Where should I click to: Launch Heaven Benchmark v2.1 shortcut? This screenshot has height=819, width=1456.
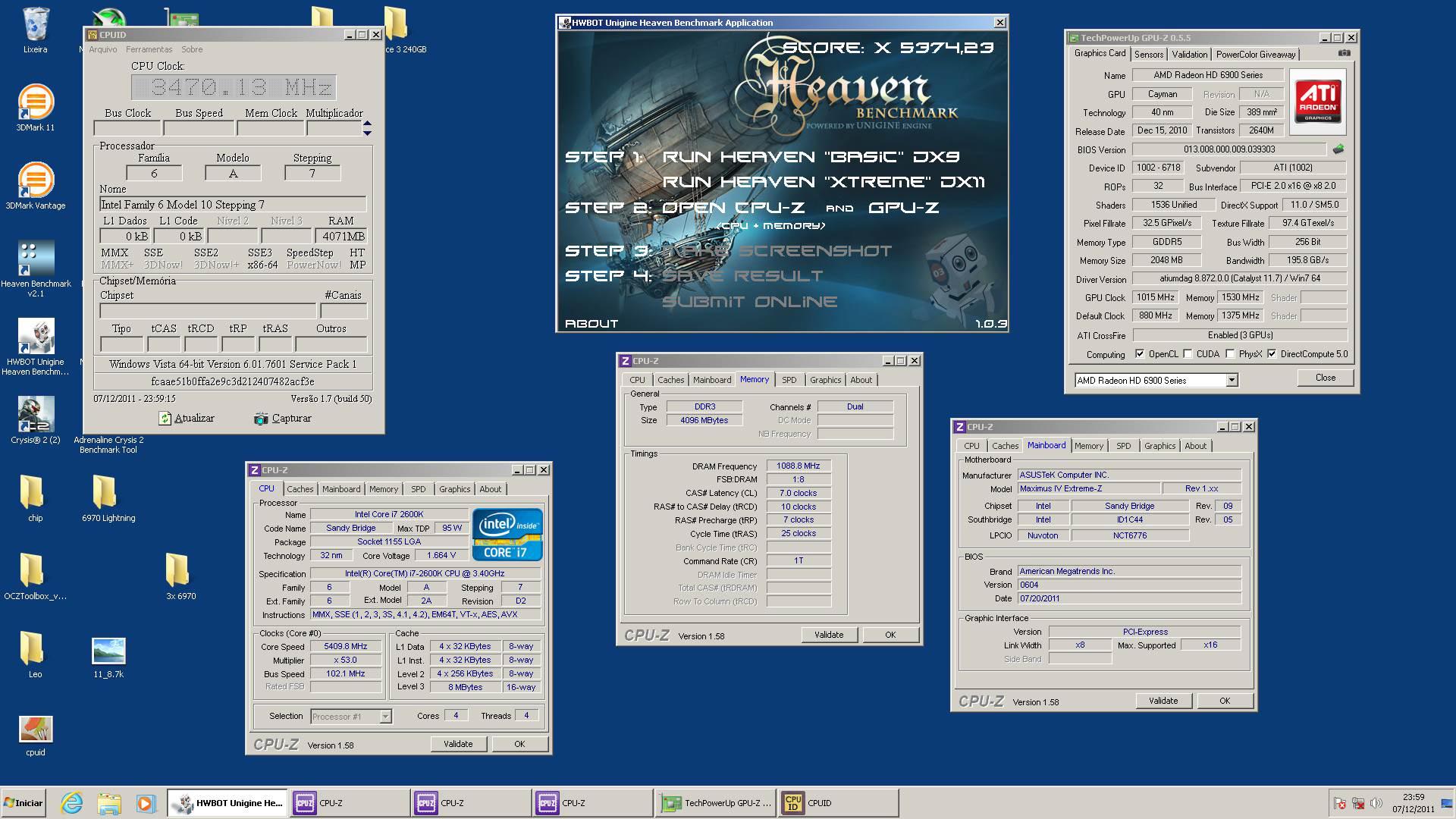pos(36,269)
